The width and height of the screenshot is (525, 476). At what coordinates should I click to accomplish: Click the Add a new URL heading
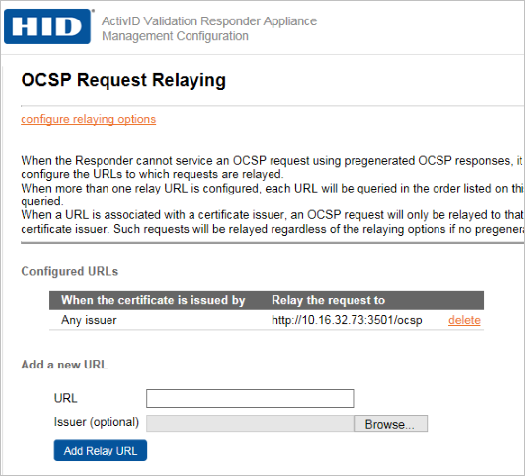pos(64,364)
